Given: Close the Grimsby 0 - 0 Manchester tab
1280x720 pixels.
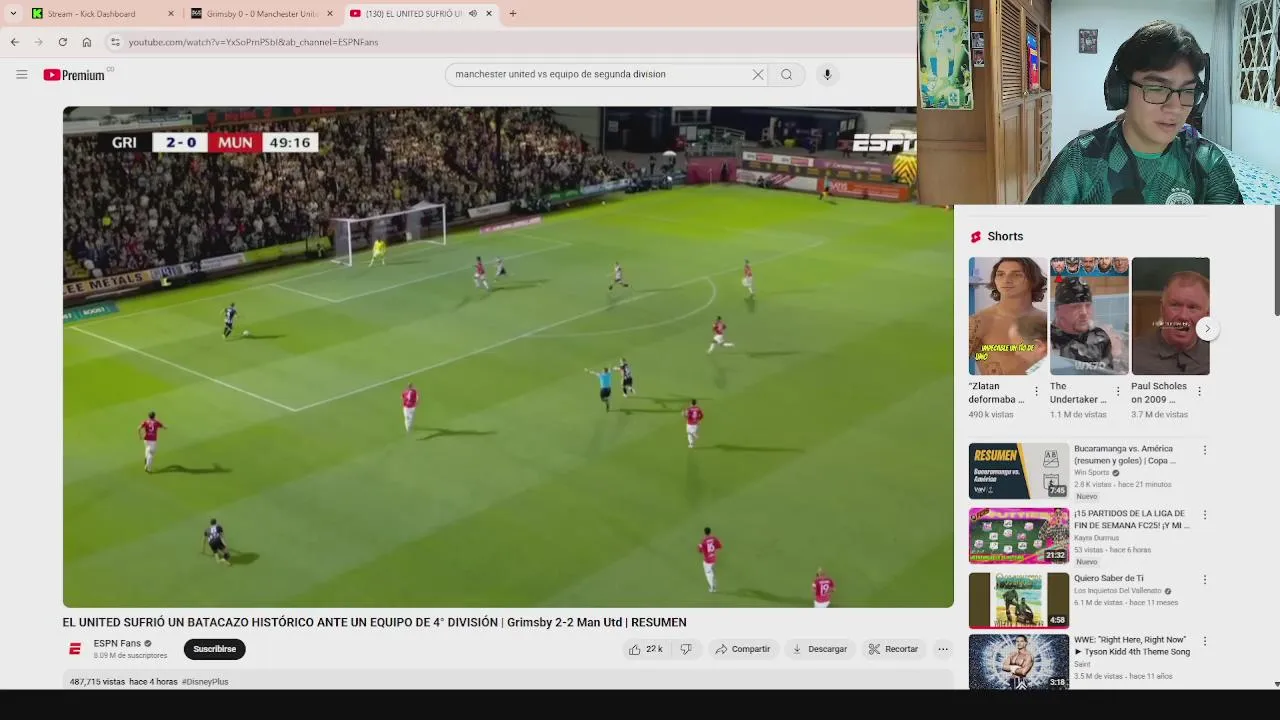Looking at the screenshot, I should click(329, 14).
